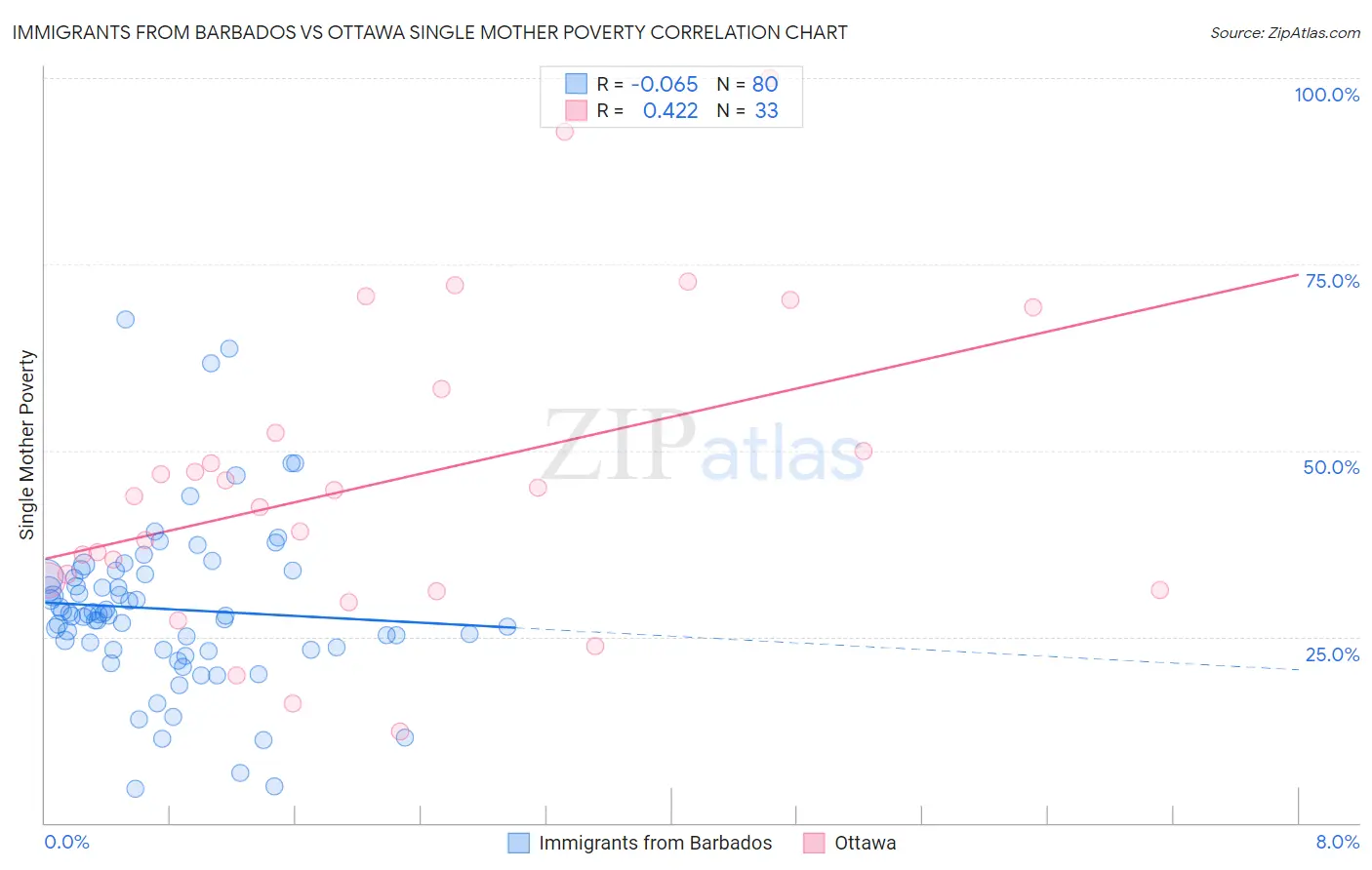Click the 0.0% x-axis label
The width and height of the screenshot is (1372, 870).
pos(66,842)
